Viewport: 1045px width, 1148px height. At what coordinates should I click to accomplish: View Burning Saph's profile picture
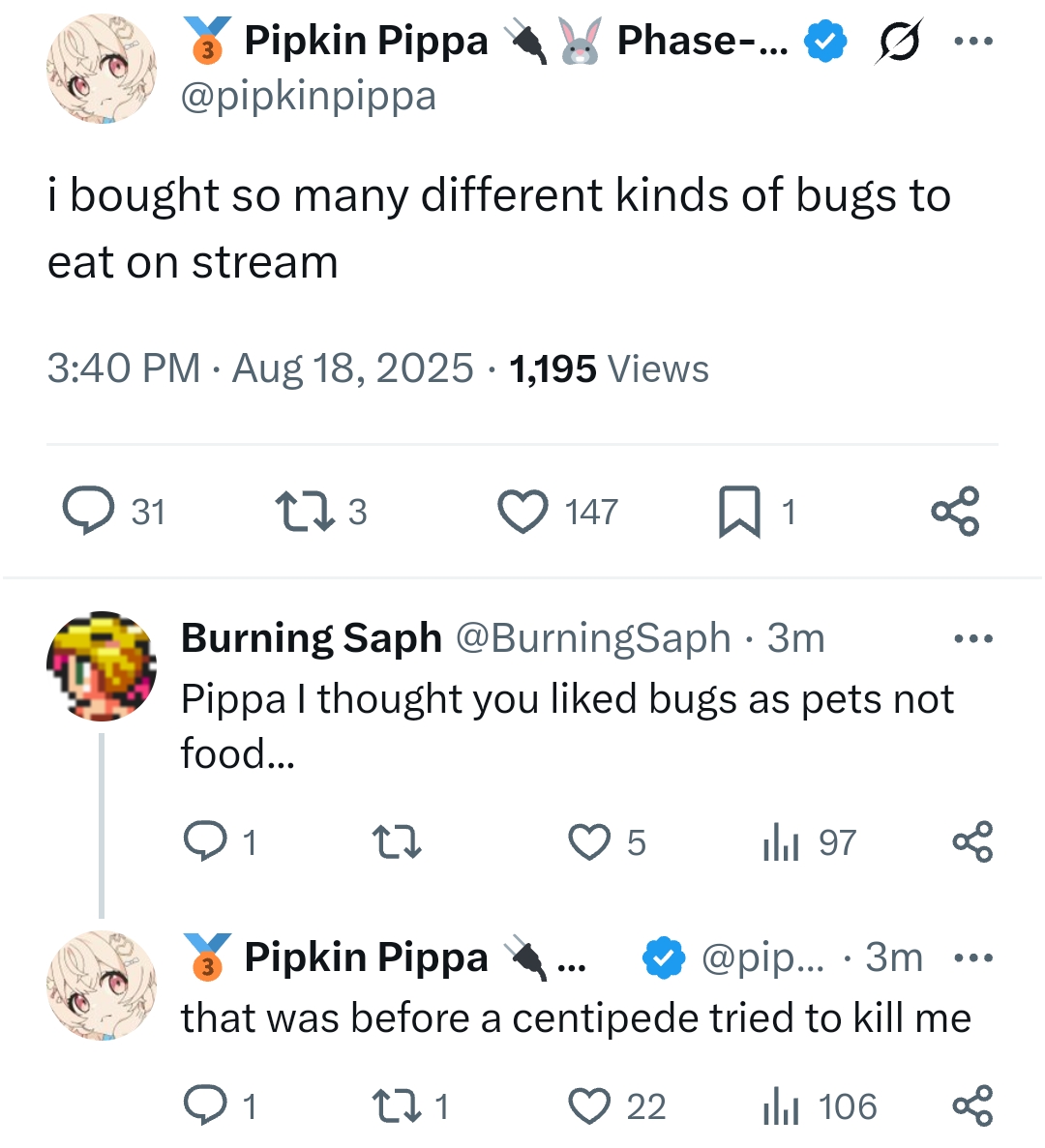[102, 666]
